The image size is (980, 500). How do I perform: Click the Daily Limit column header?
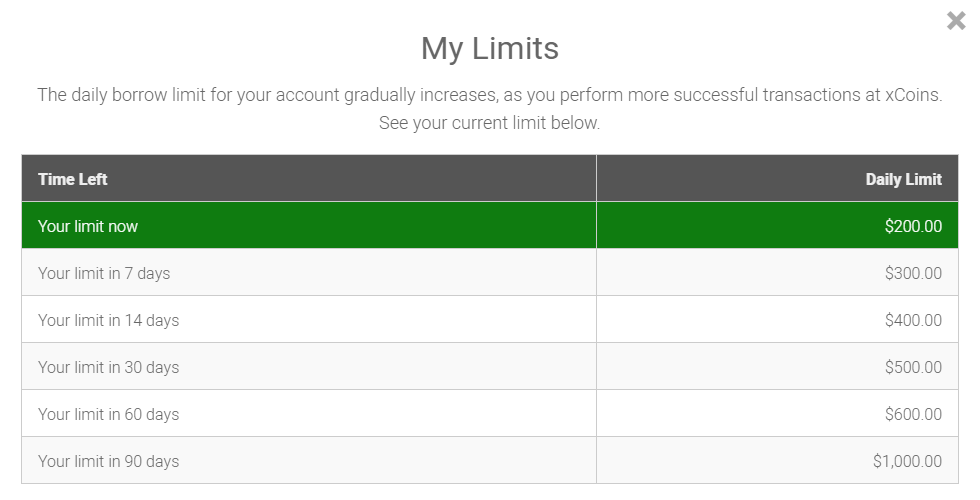click(x=903, y=179)
